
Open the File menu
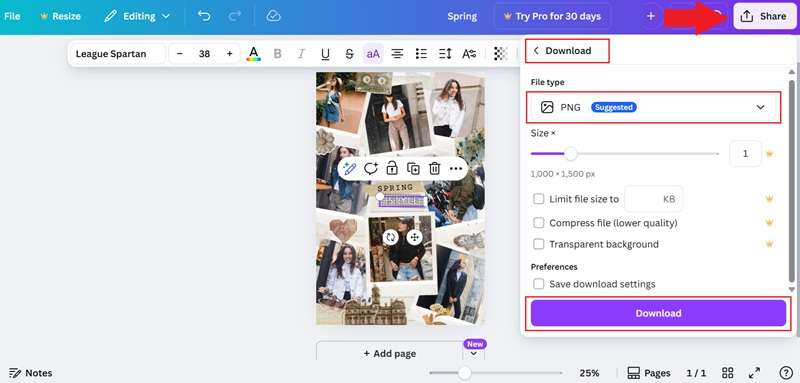[x=12, y=16]
